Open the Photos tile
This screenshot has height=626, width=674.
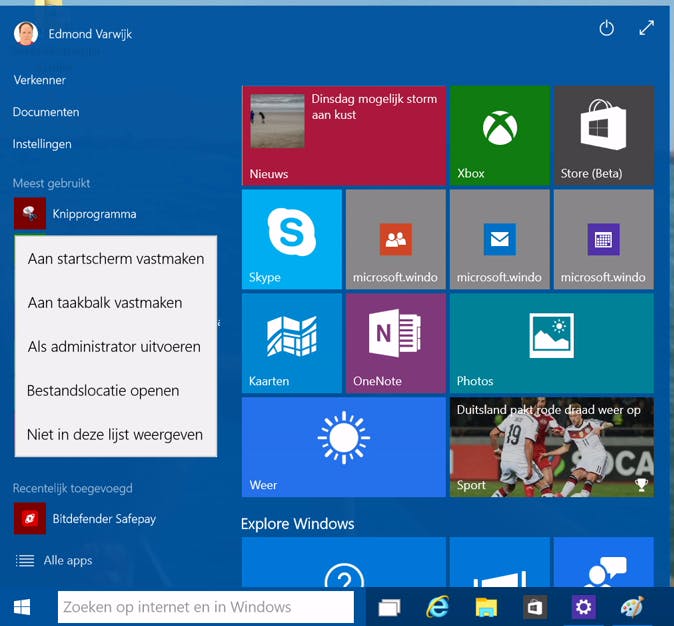(552, 344)
